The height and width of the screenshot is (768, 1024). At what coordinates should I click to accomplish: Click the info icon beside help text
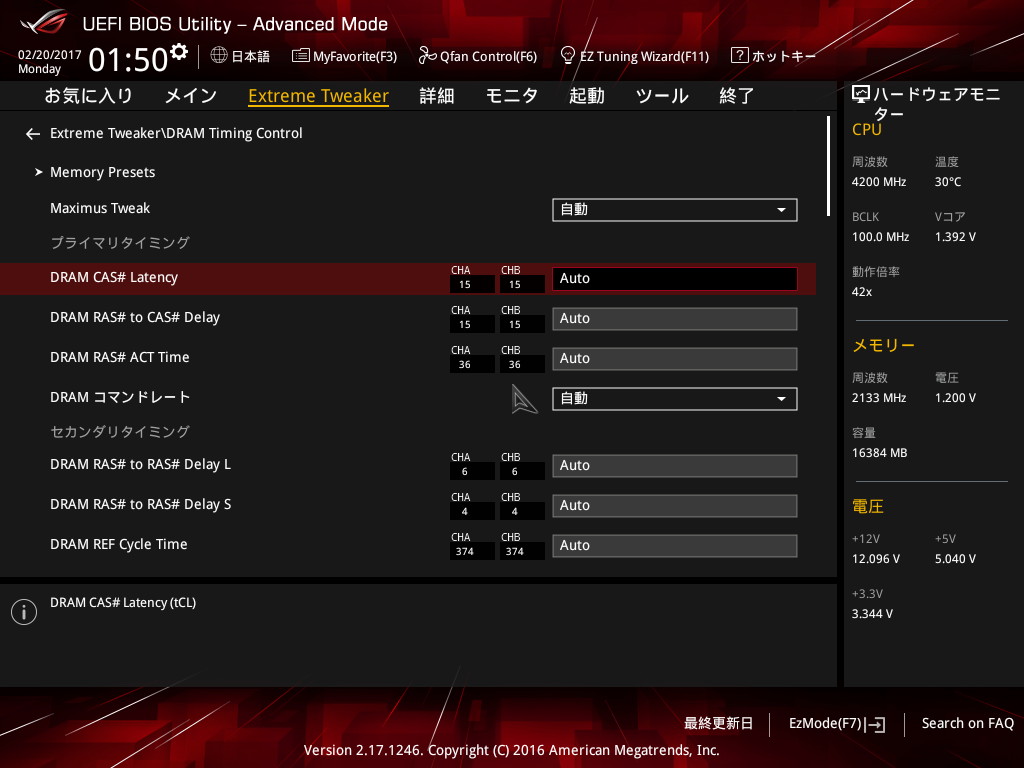(x=24, y=612)
